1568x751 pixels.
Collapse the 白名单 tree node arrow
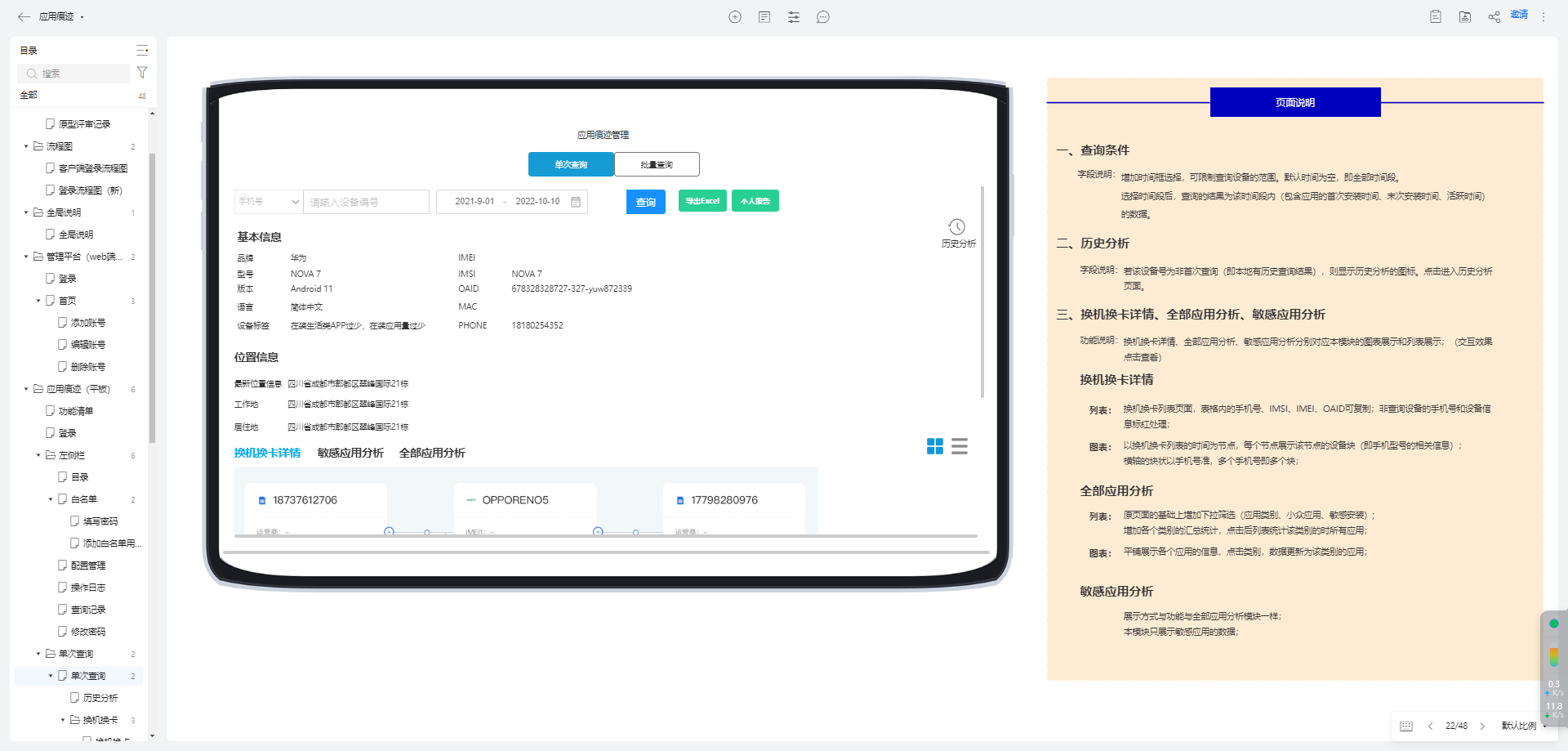coord(51,499)
